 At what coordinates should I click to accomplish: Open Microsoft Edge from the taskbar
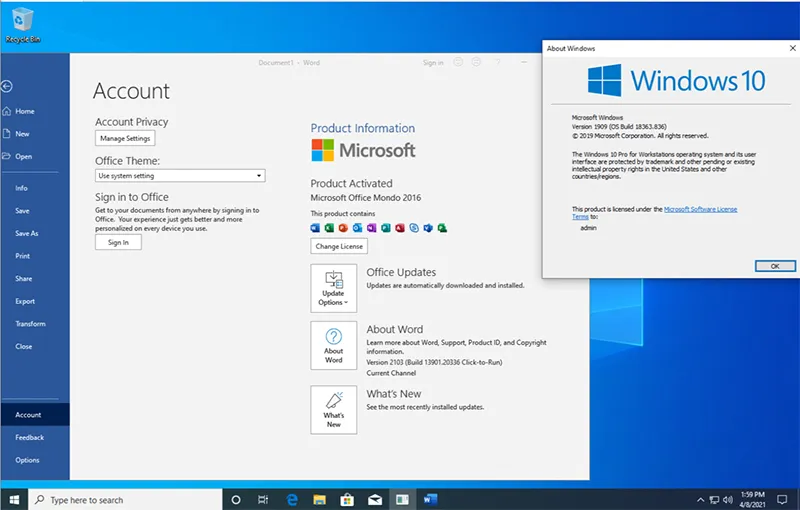coord(294,499)
